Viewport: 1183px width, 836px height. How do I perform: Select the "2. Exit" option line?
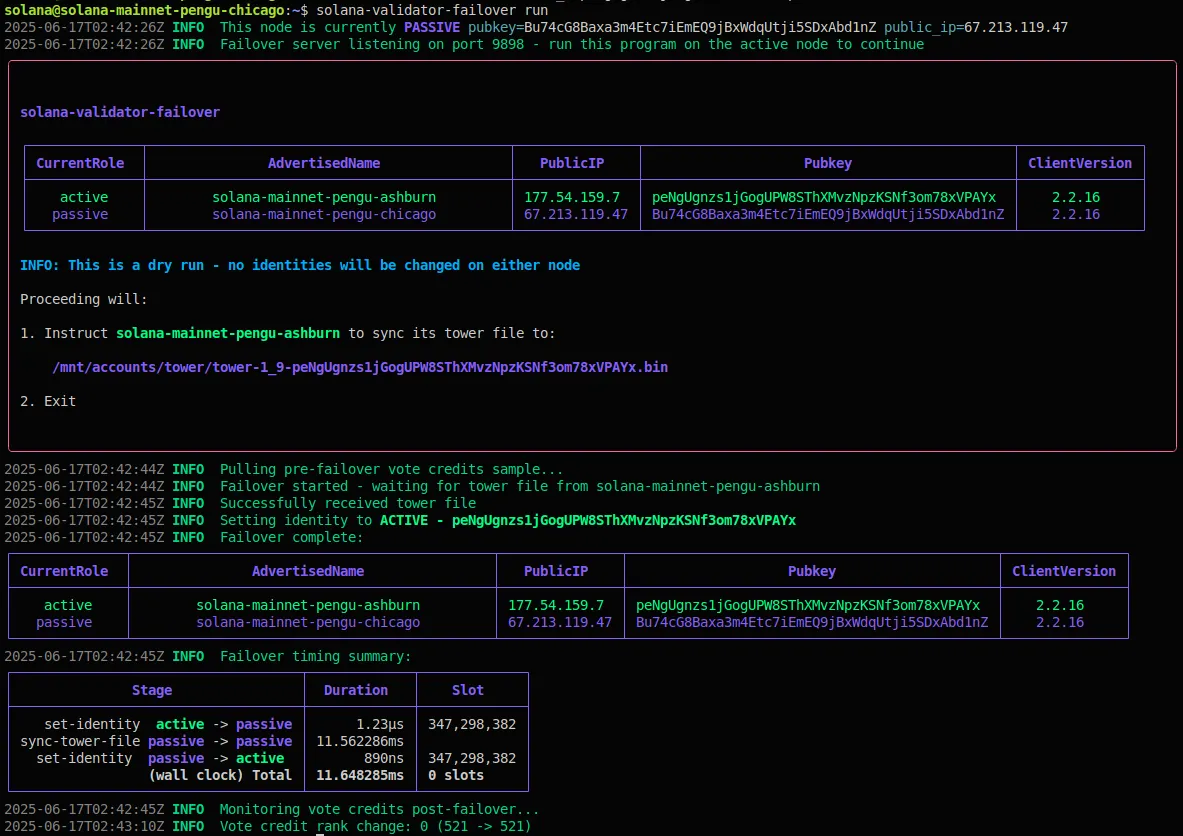[48, 401]
